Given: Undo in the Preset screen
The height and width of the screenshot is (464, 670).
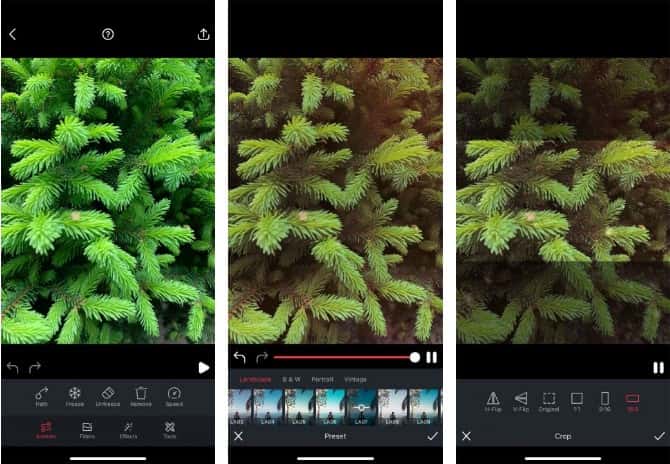Looking at the screenshot, I should coord(239,357).
